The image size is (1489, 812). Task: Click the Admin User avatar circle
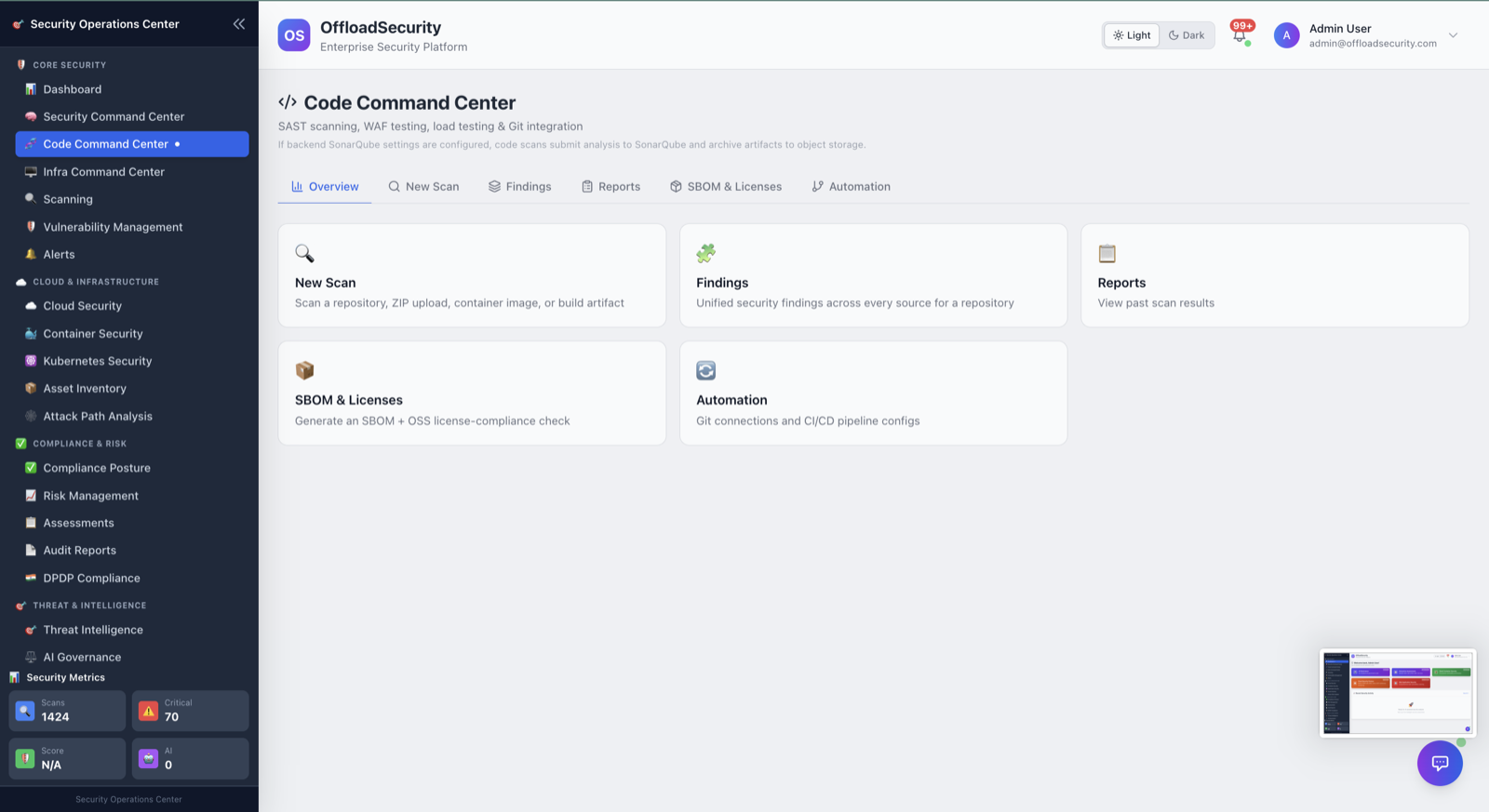1286,35
